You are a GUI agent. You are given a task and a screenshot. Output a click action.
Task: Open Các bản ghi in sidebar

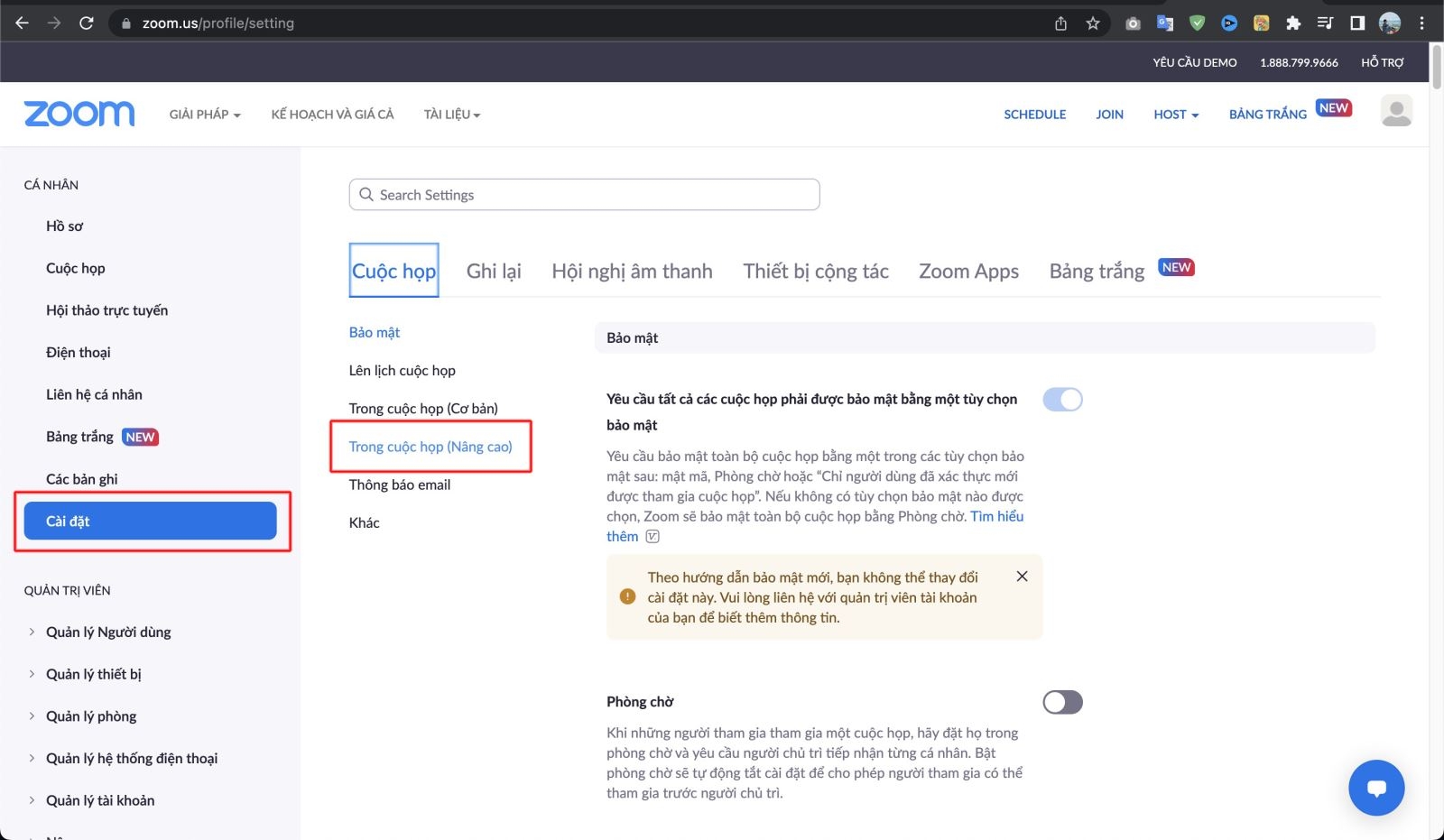(81, 479)
